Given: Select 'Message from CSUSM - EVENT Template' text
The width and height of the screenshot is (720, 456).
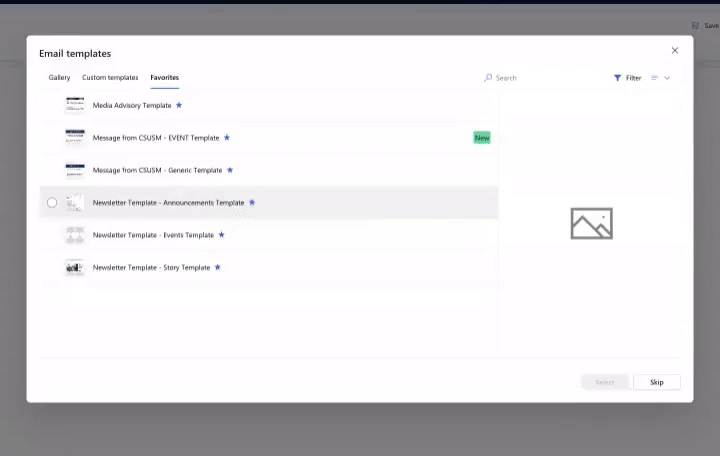Looking at the screenshot, I should click(156, 138).
